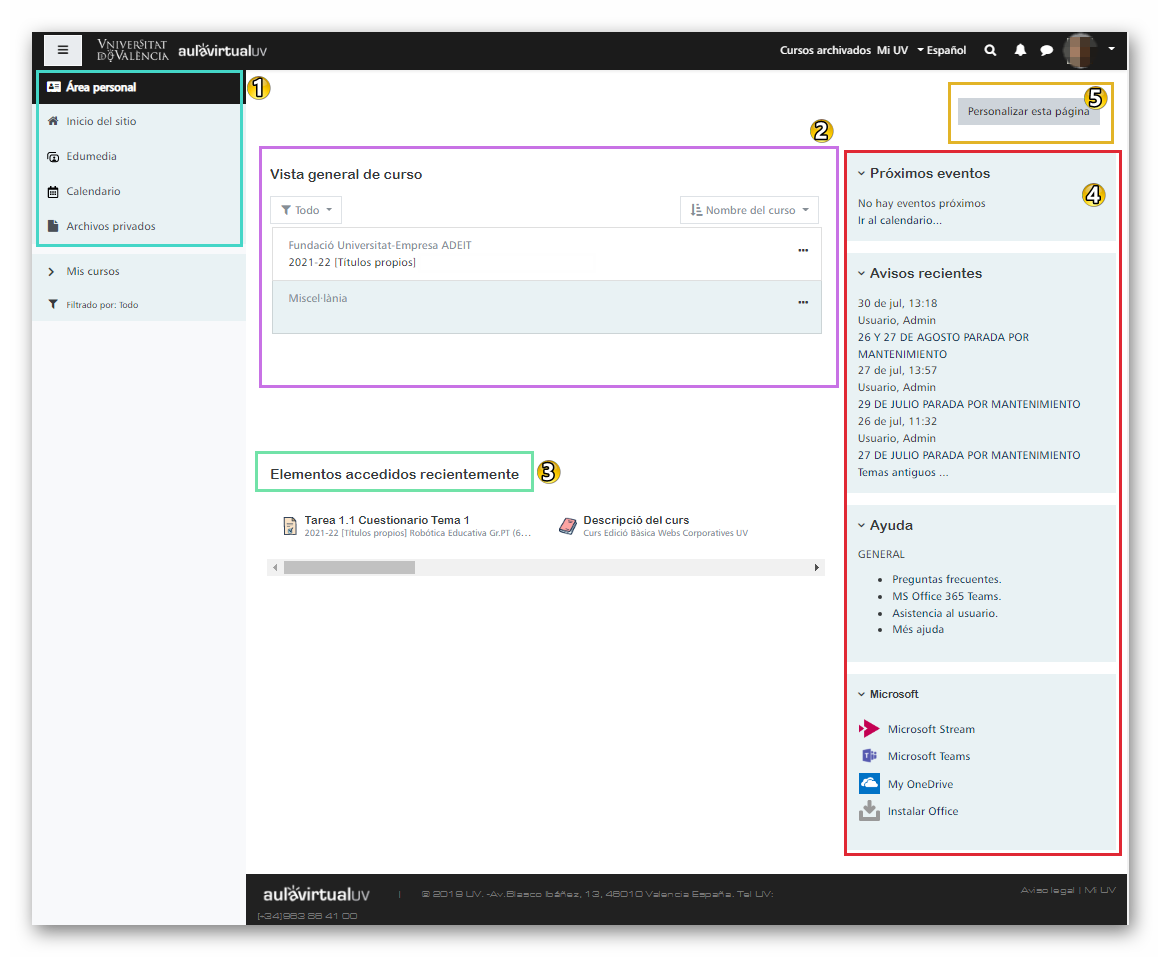This screenshot has height=957, width=1161.
Task: Click the Microsoft Stream icon
Action: (x=869, y=729)
